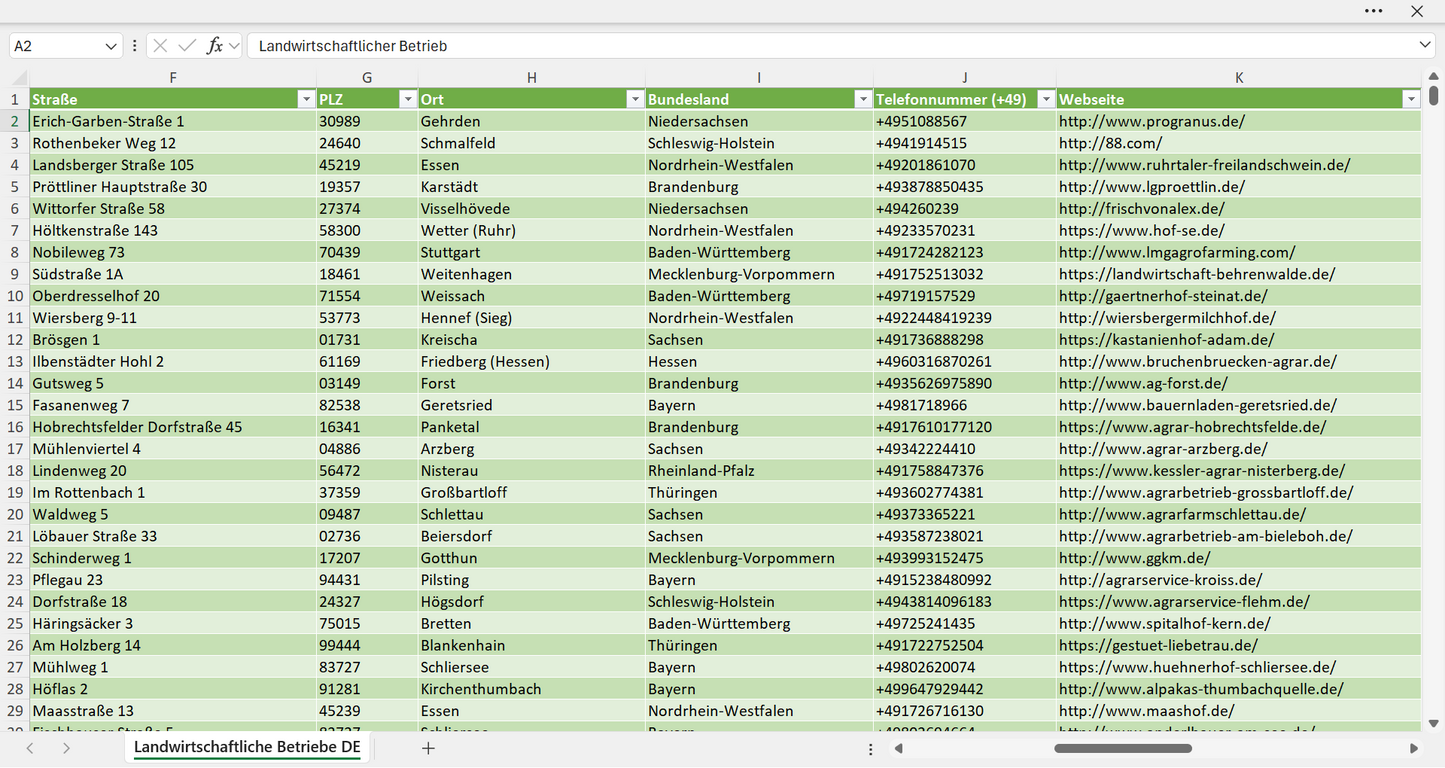The height and width of the screenshot is (768, 1445).
Task: Expand the Name Box dropdown arrow
Action: 110,46
